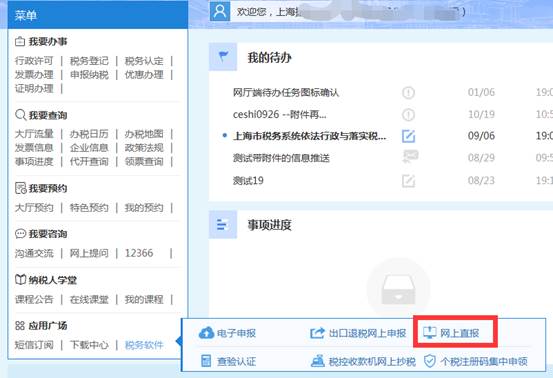Open 课程公告 link
This screenshot has height=378, width=553.
(34, 299)
